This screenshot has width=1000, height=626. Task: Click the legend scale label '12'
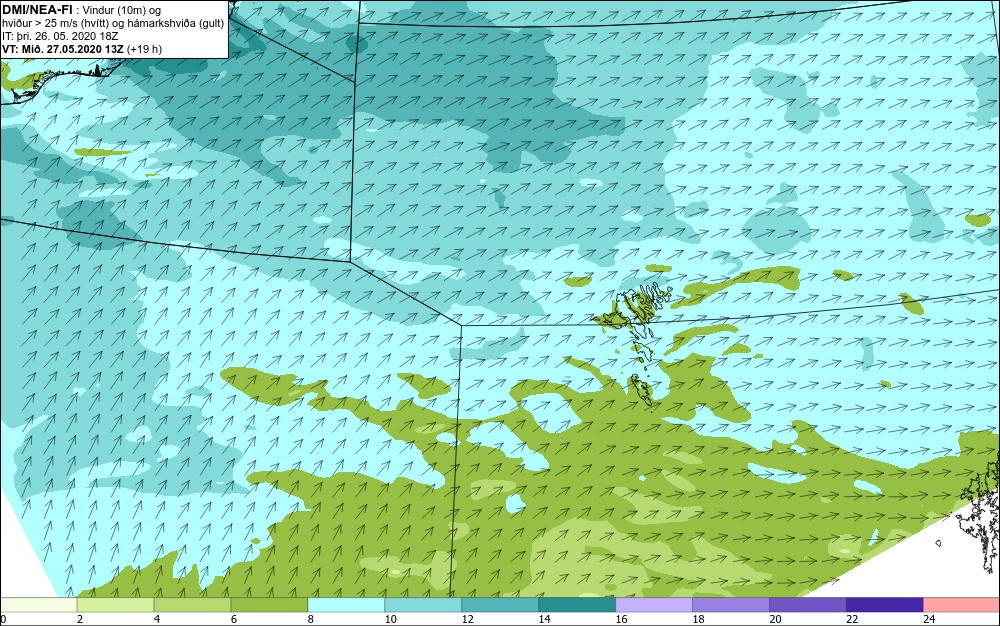coord(467,619)
